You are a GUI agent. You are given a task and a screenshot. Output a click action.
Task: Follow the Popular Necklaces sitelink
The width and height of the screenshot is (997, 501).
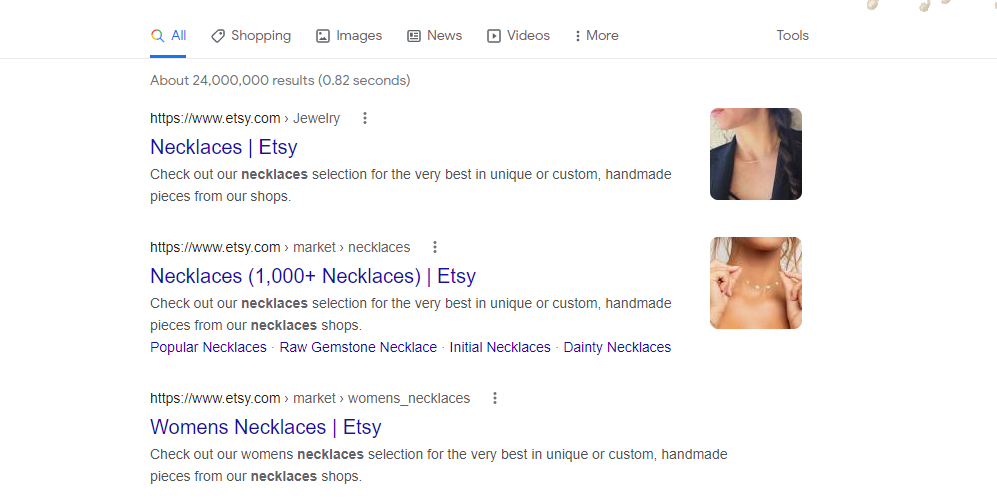208,348
